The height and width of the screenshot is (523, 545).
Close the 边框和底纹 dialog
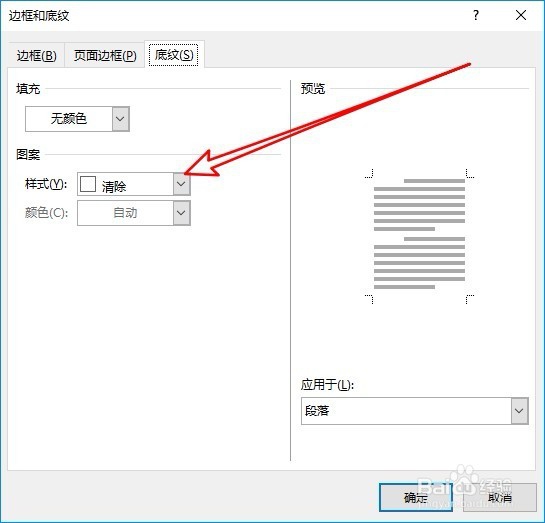(521, 15)
